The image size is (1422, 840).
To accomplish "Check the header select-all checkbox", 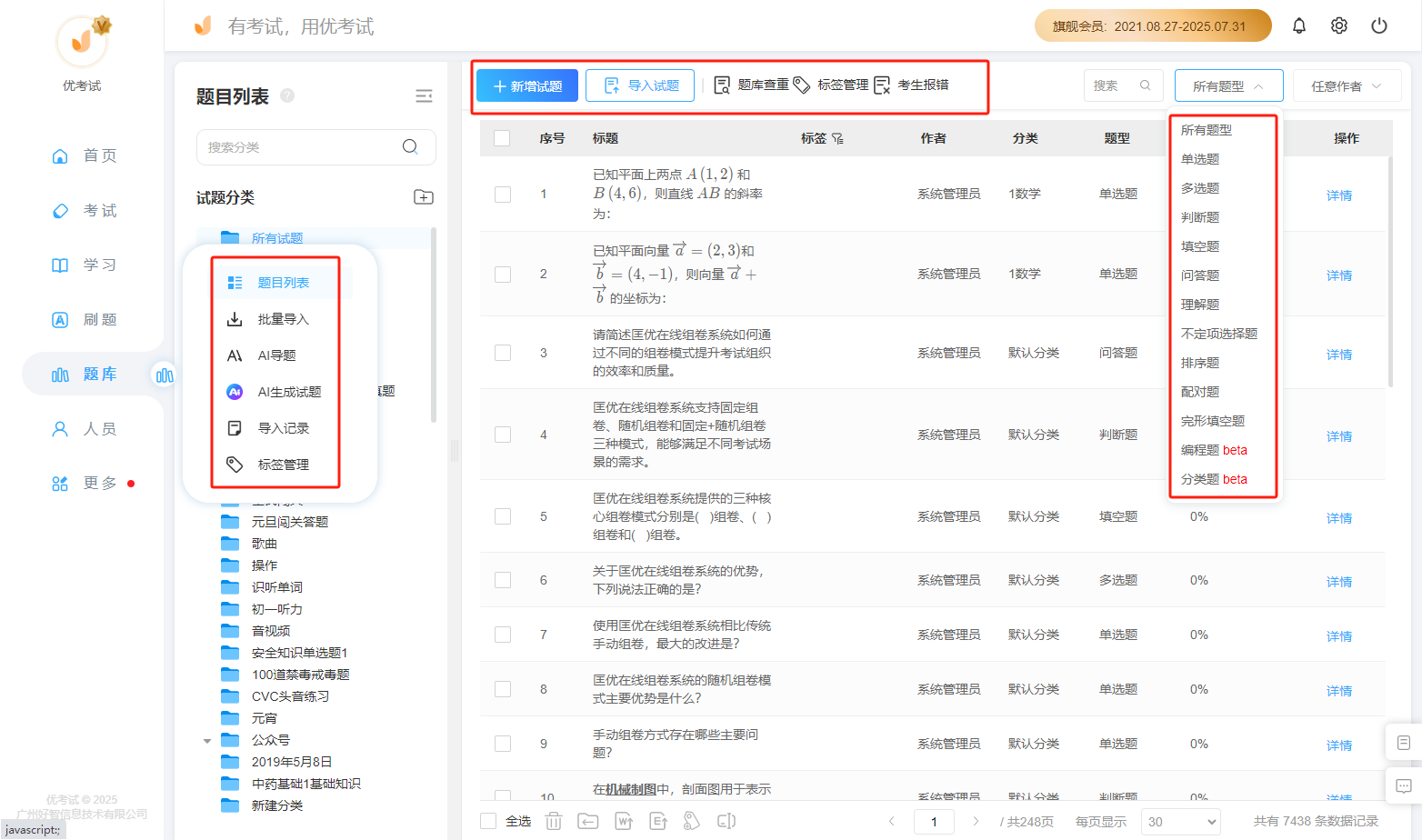I will click(502, 138).
